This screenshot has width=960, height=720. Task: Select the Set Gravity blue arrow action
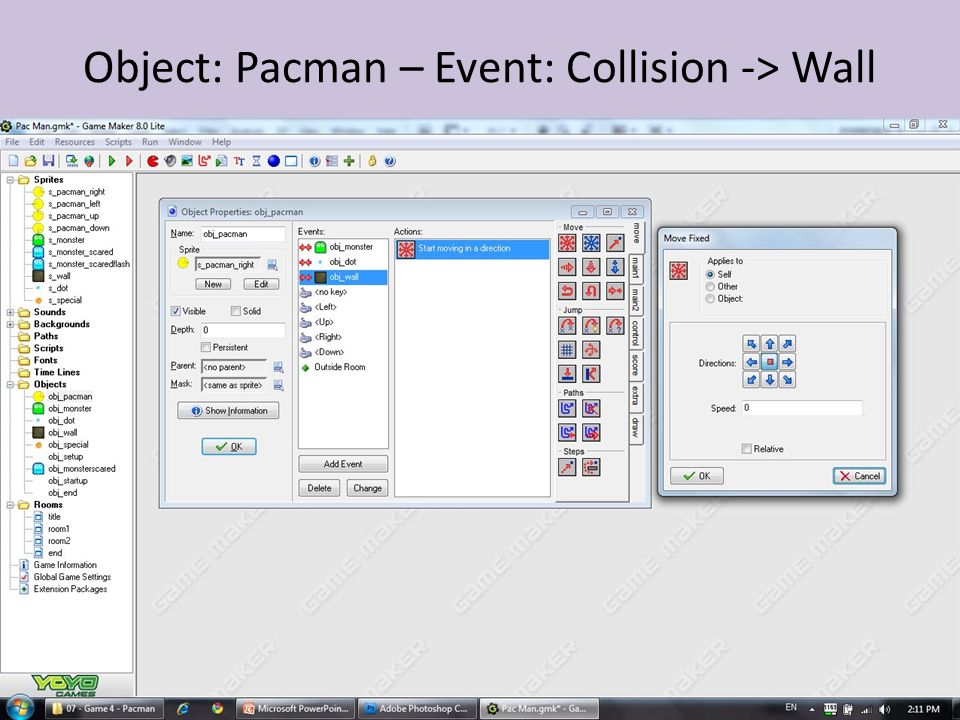[x=615, y=267]
